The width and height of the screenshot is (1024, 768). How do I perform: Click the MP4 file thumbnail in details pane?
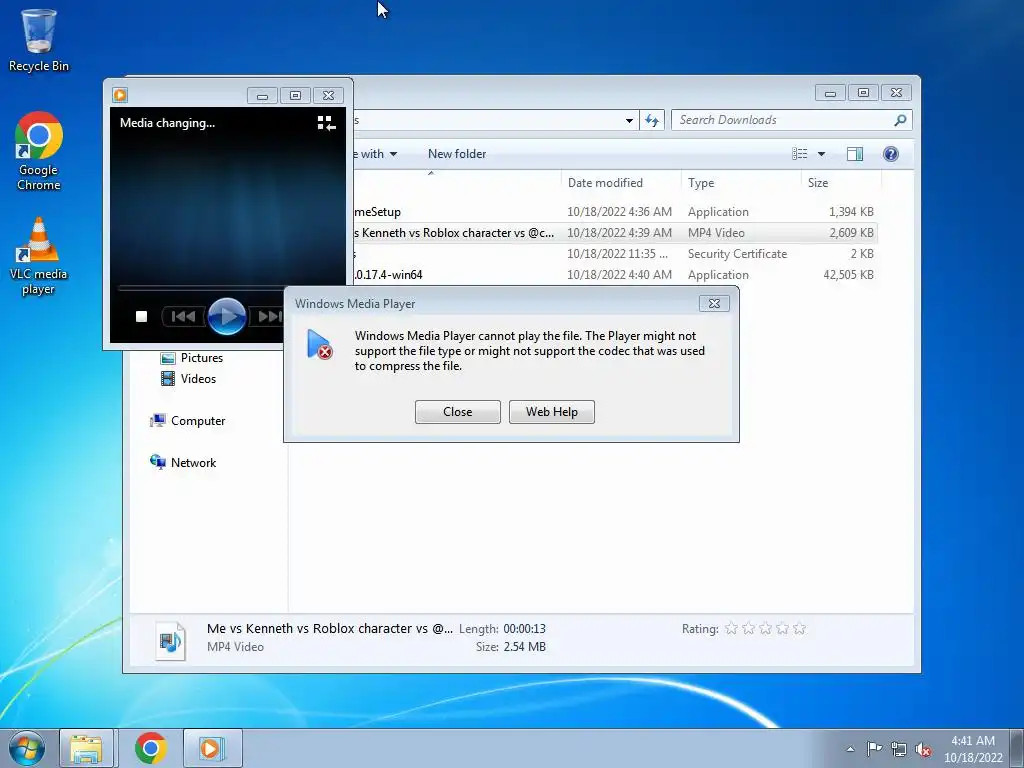170,640
